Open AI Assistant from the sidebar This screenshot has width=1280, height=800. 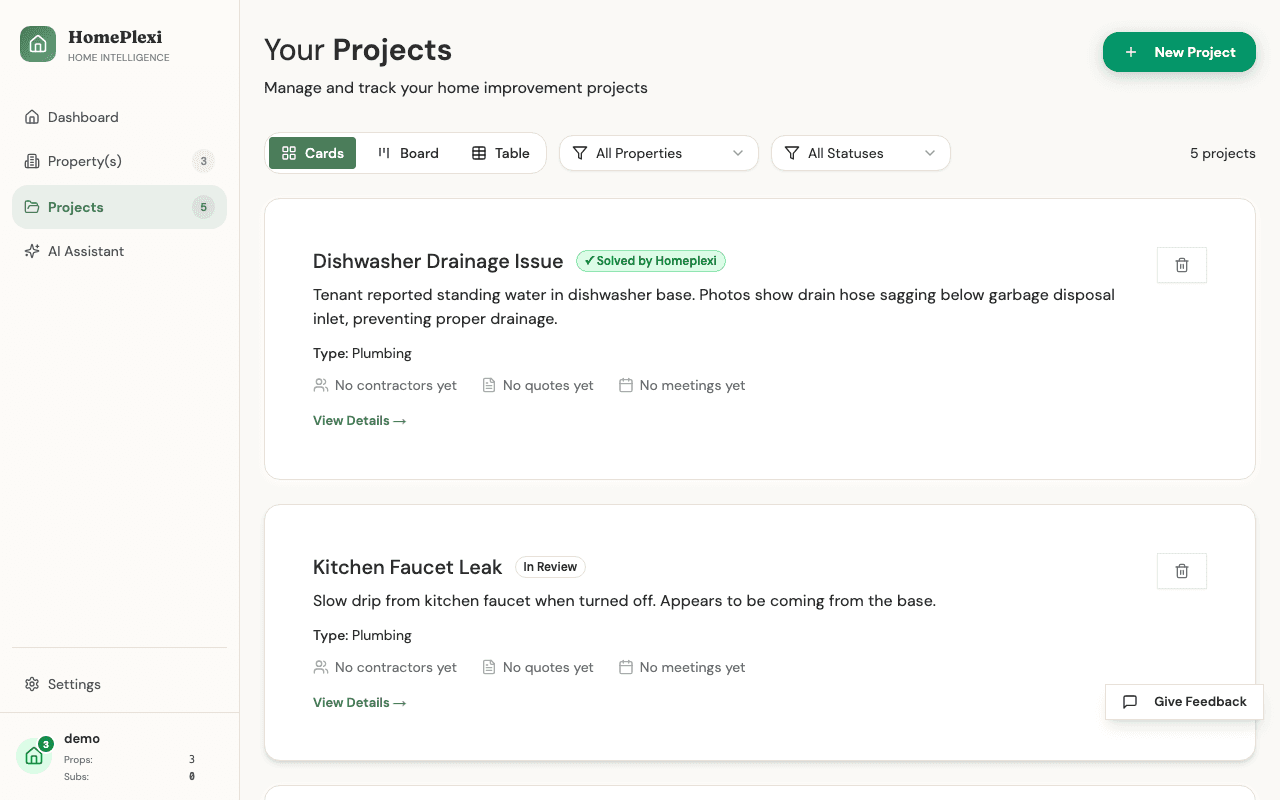click(x=85, y=251)
